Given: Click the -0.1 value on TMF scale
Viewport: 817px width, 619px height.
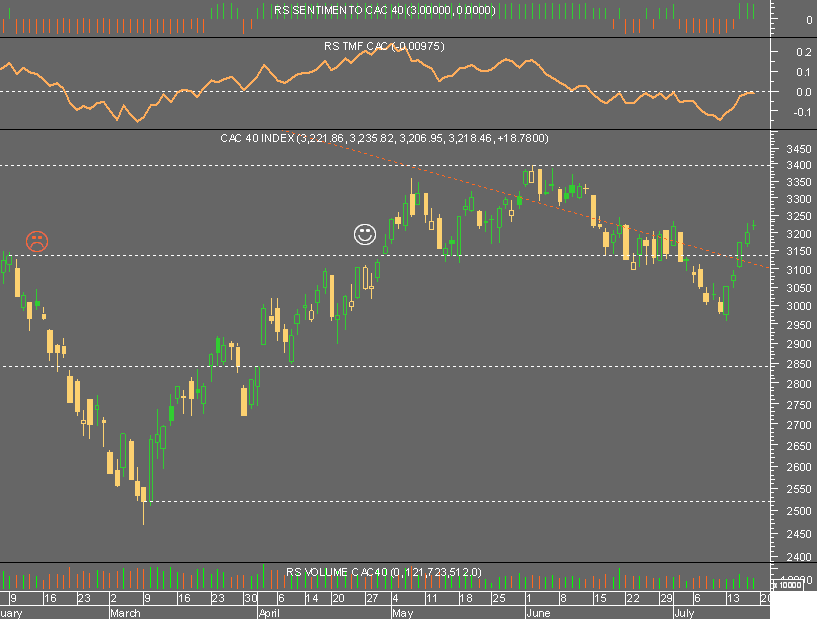Looking at the screenshot, I should click(802, 112).
